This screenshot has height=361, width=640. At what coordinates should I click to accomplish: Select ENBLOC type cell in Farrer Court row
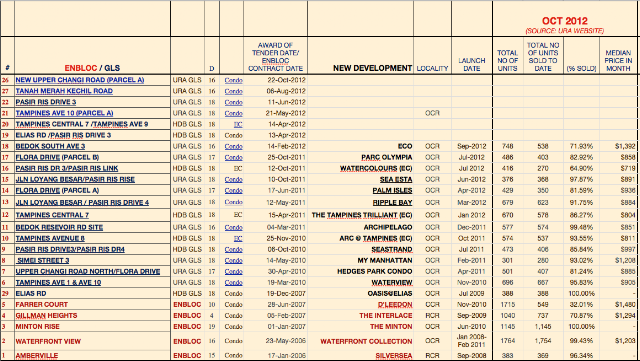(187, 305)
